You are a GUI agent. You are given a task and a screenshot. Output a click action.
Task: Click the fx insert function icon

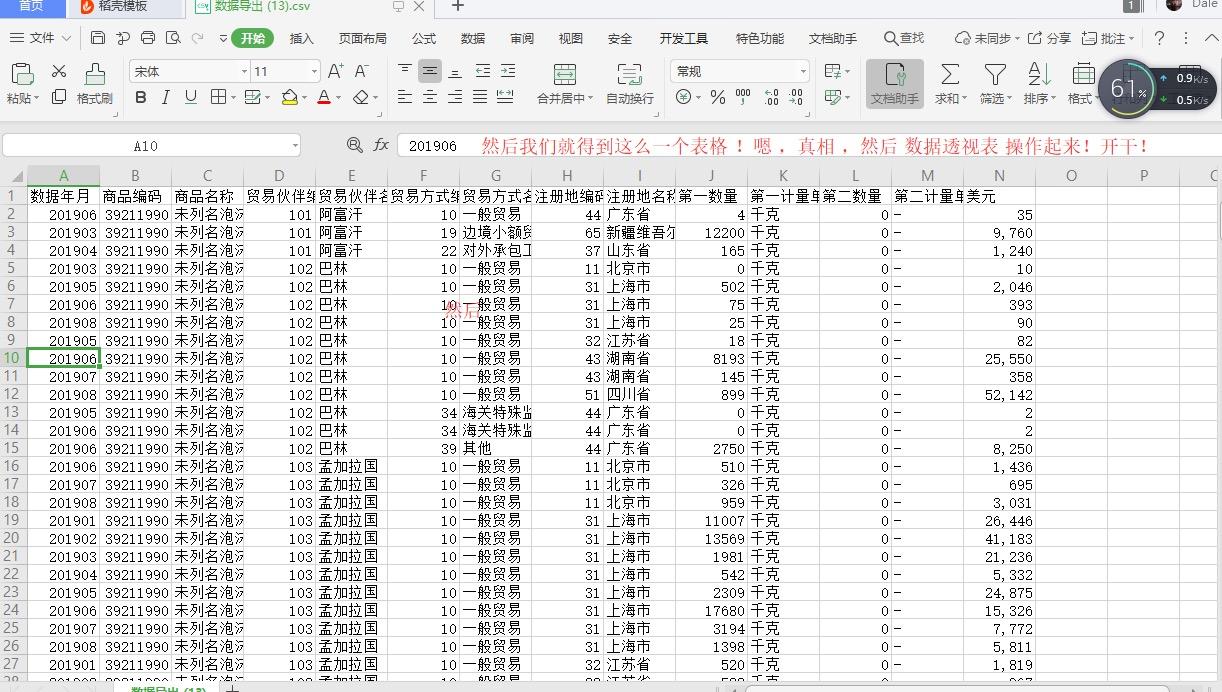pos(381,145)
